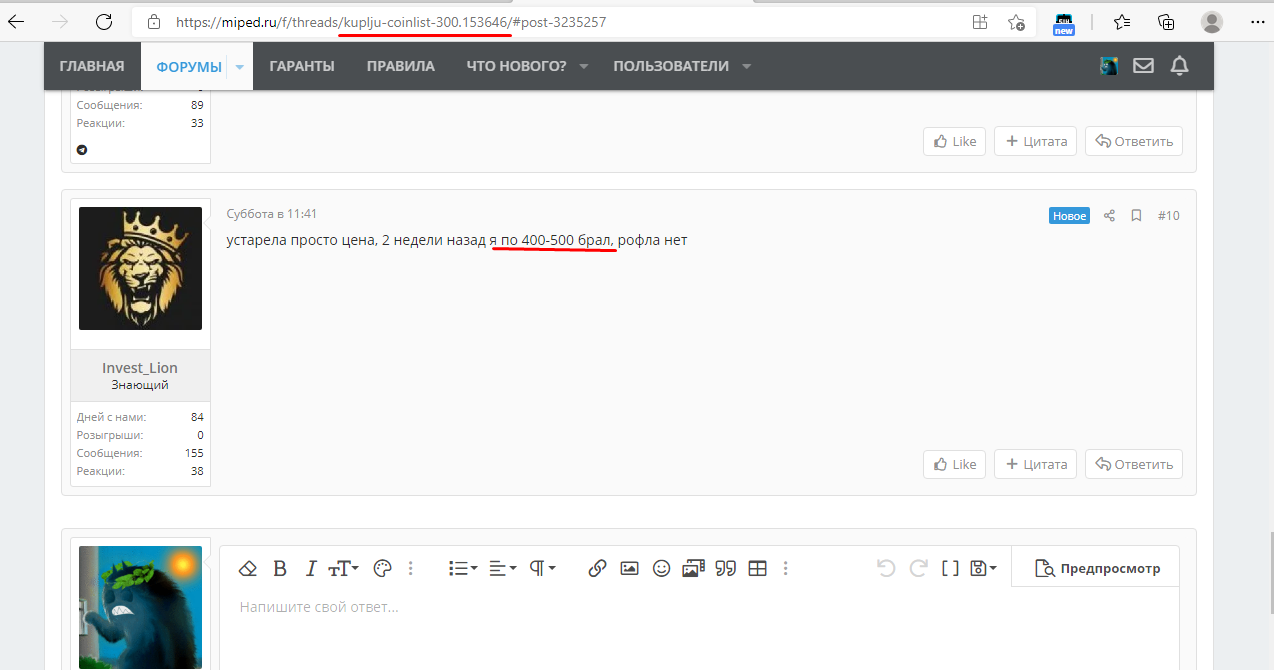
Task: Like Invest_Lion's post
Action: coord(954,464)
